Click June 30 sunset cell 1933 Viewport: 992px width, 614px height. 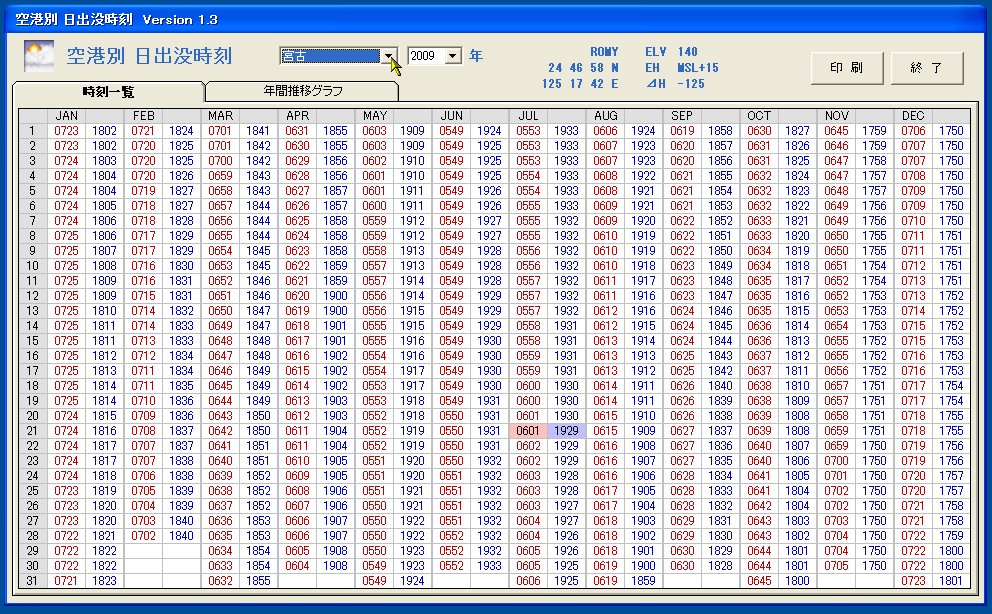click(490, 566)
